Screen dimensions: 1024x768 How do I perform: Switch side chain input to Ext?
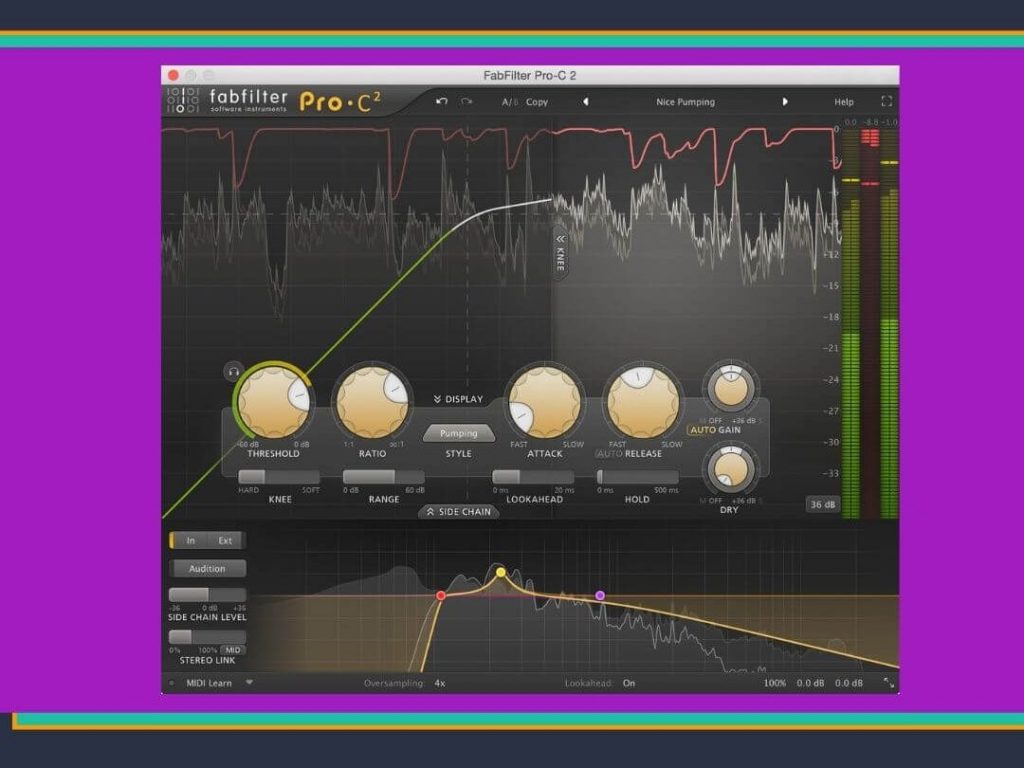227,540
